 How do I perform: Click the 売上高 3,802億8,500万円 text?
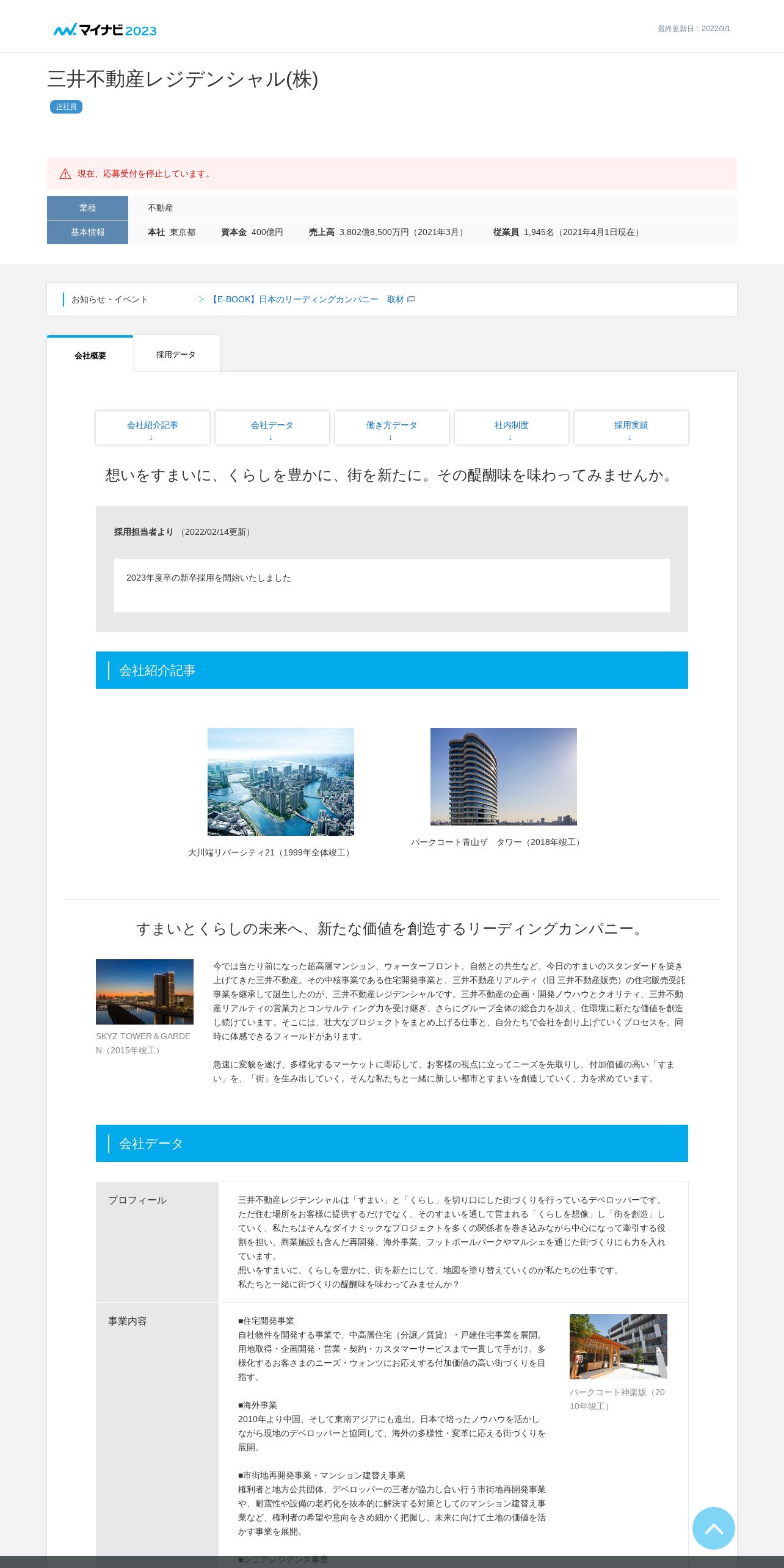click(x=388, y=232)
